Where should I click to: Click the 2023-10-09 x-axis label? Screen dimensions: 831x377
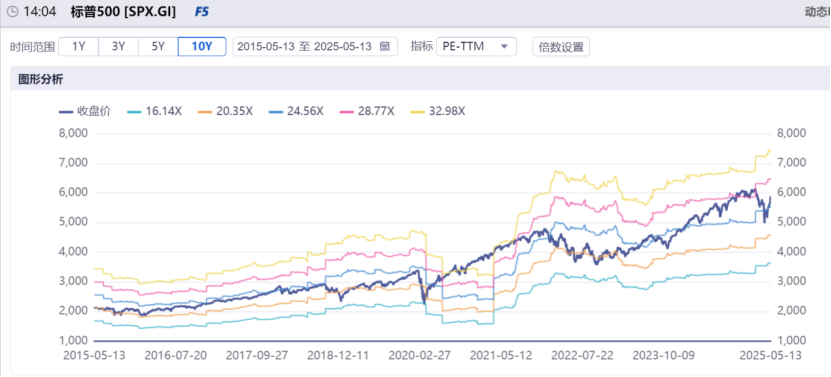[664, 355]
